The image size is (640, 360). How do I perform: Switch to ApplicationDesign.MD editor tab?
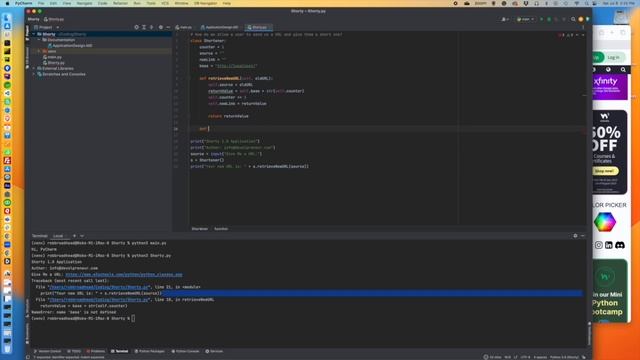[x=220, y=27]
